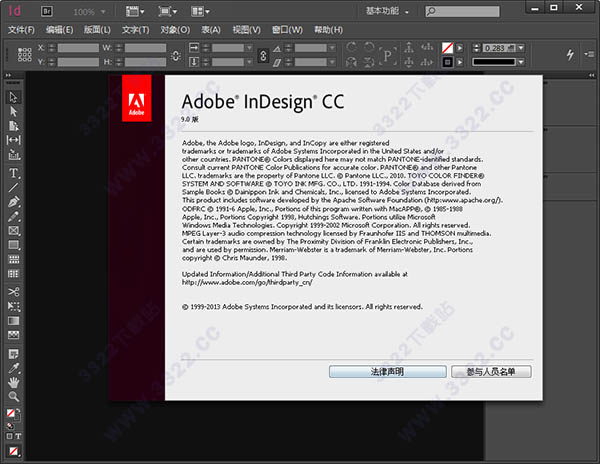Select the Rectangle Frame tool
Image resolution: width=600 pixels, height=464 pixels.
coord(13,231)
